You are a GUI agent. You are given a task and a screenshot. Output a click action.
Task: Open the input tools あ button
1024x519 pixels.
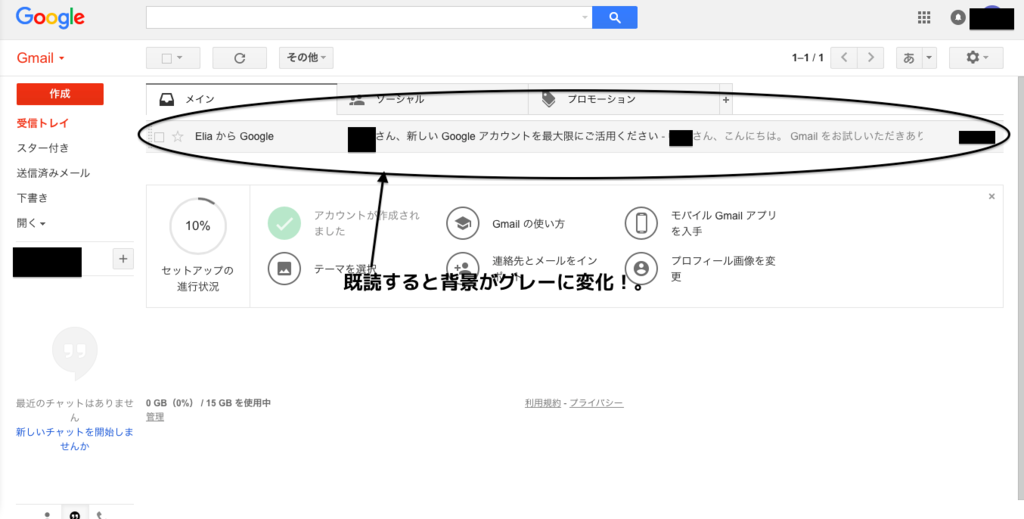pyautogui.click(x=908, y=58)
